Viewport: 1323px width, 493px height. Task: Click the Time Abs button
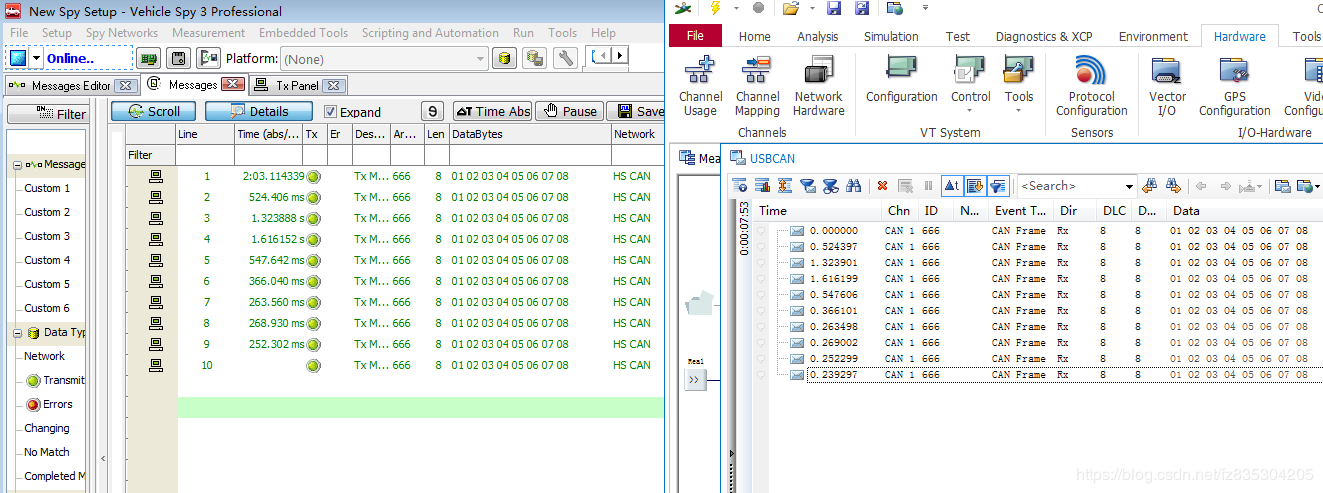(x=492, y=111)
